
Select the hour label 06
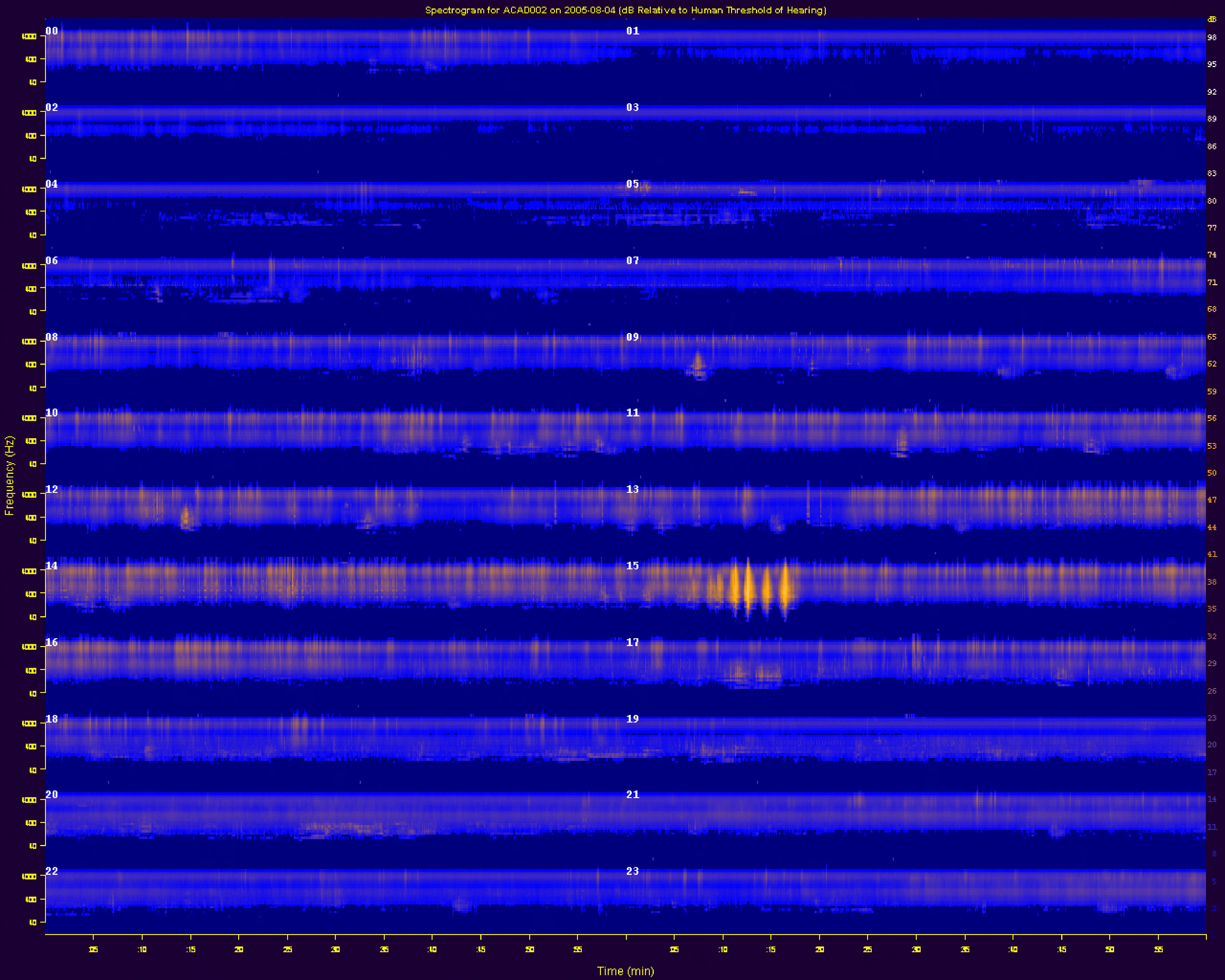52,261
